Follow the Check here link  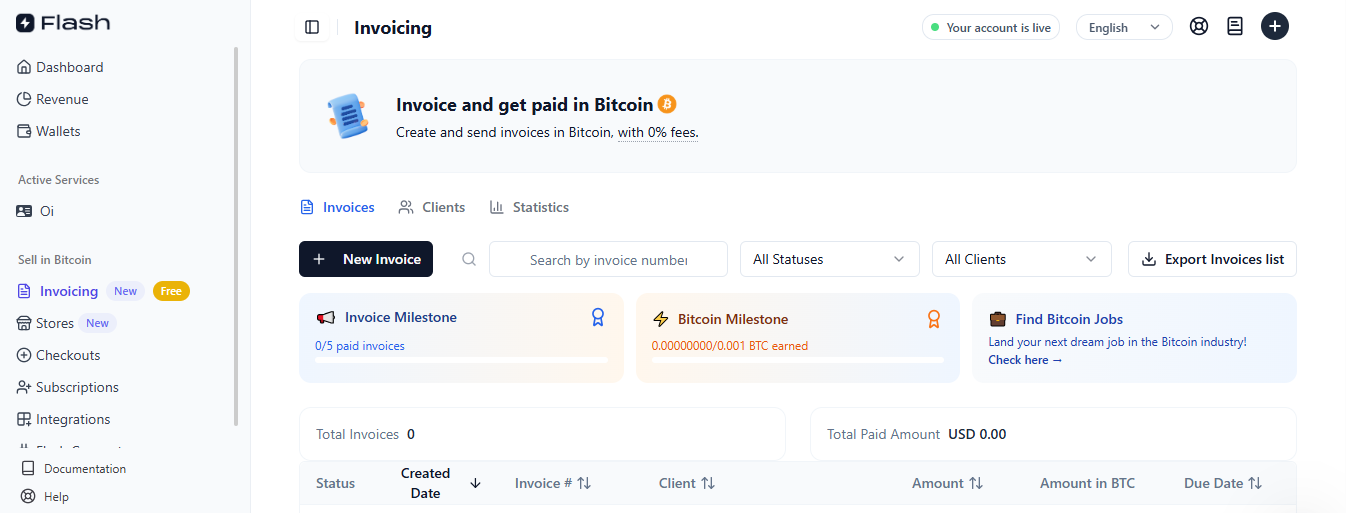point(1025,360)
